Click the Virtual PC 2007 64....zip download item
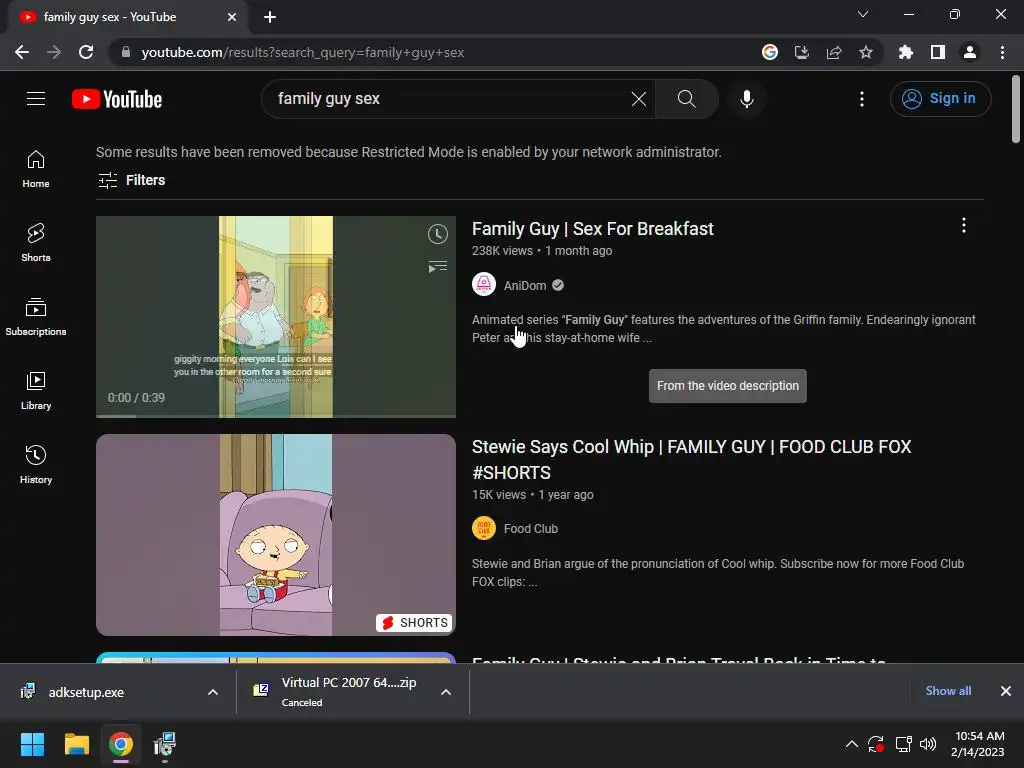Image resolution: width=1024 pixels, height=768 pixels. click(x=340, y=692)
